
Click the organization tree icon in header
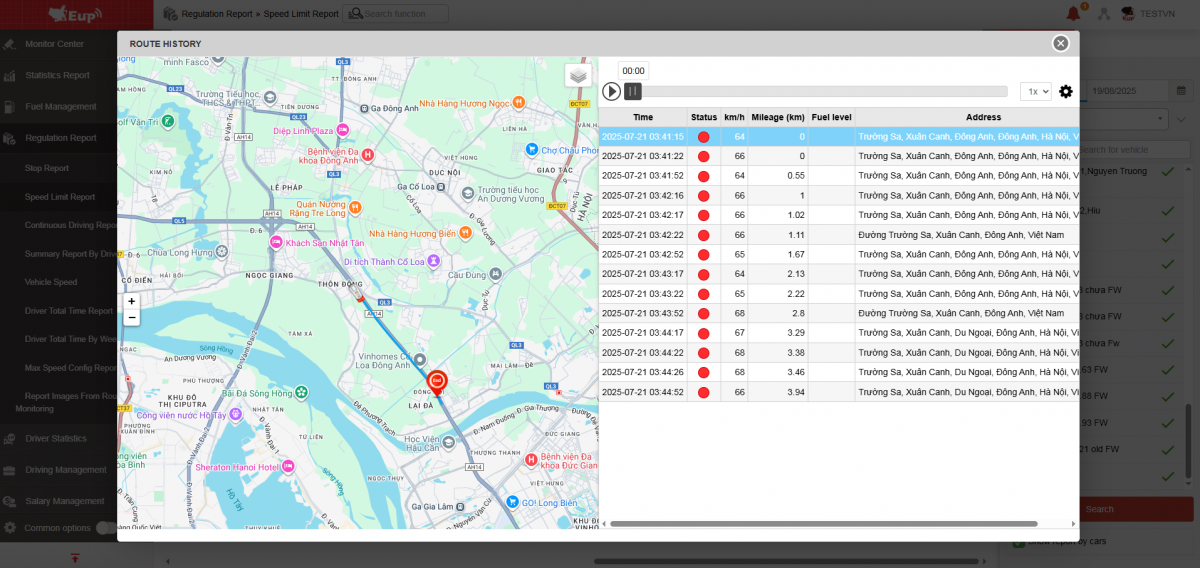[1104, 13]
